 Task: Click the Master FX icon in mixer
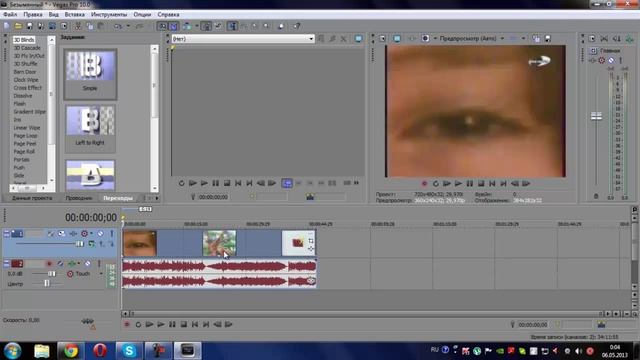pos(593,60)
